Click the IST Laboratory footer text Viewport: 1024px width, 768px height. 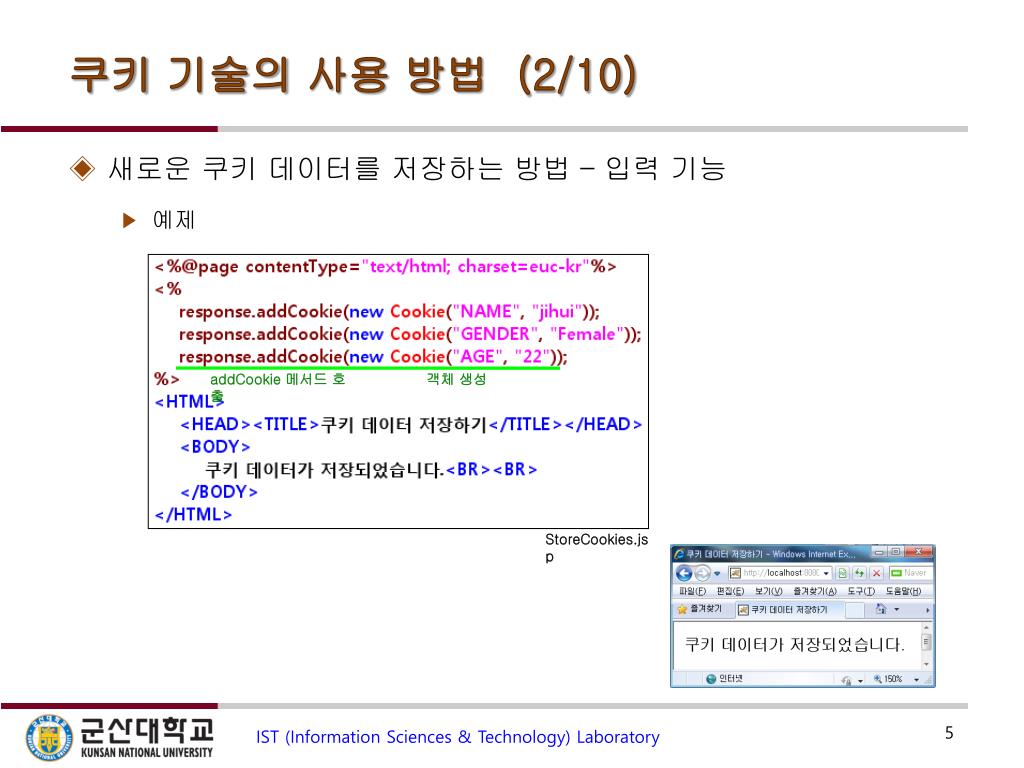click(458, 737)
